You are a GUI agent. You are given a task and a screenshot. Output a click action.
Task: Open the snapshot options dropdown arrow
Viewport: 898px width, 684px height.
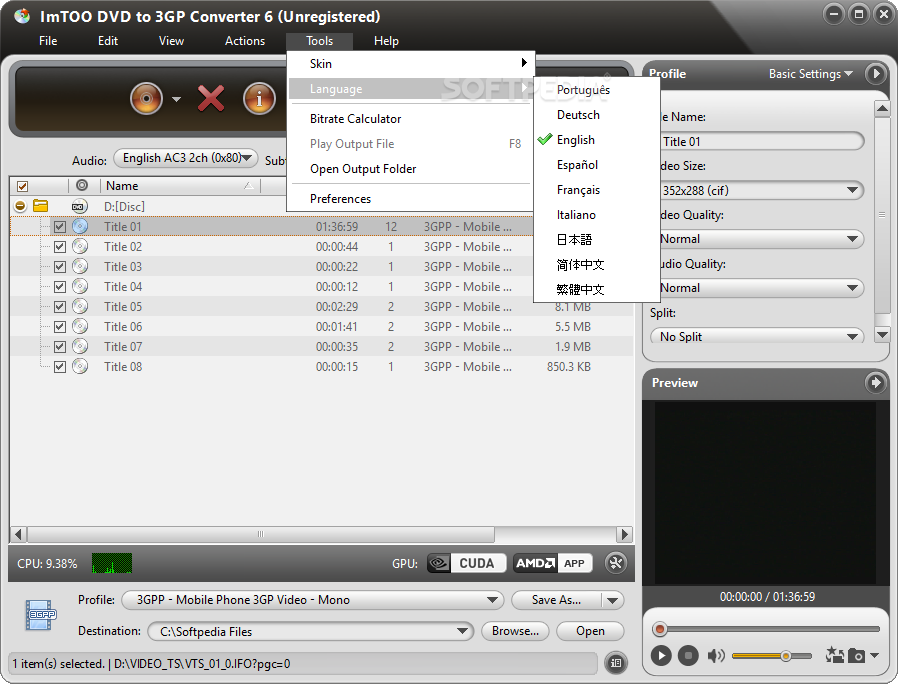click(x=874, y=655)
